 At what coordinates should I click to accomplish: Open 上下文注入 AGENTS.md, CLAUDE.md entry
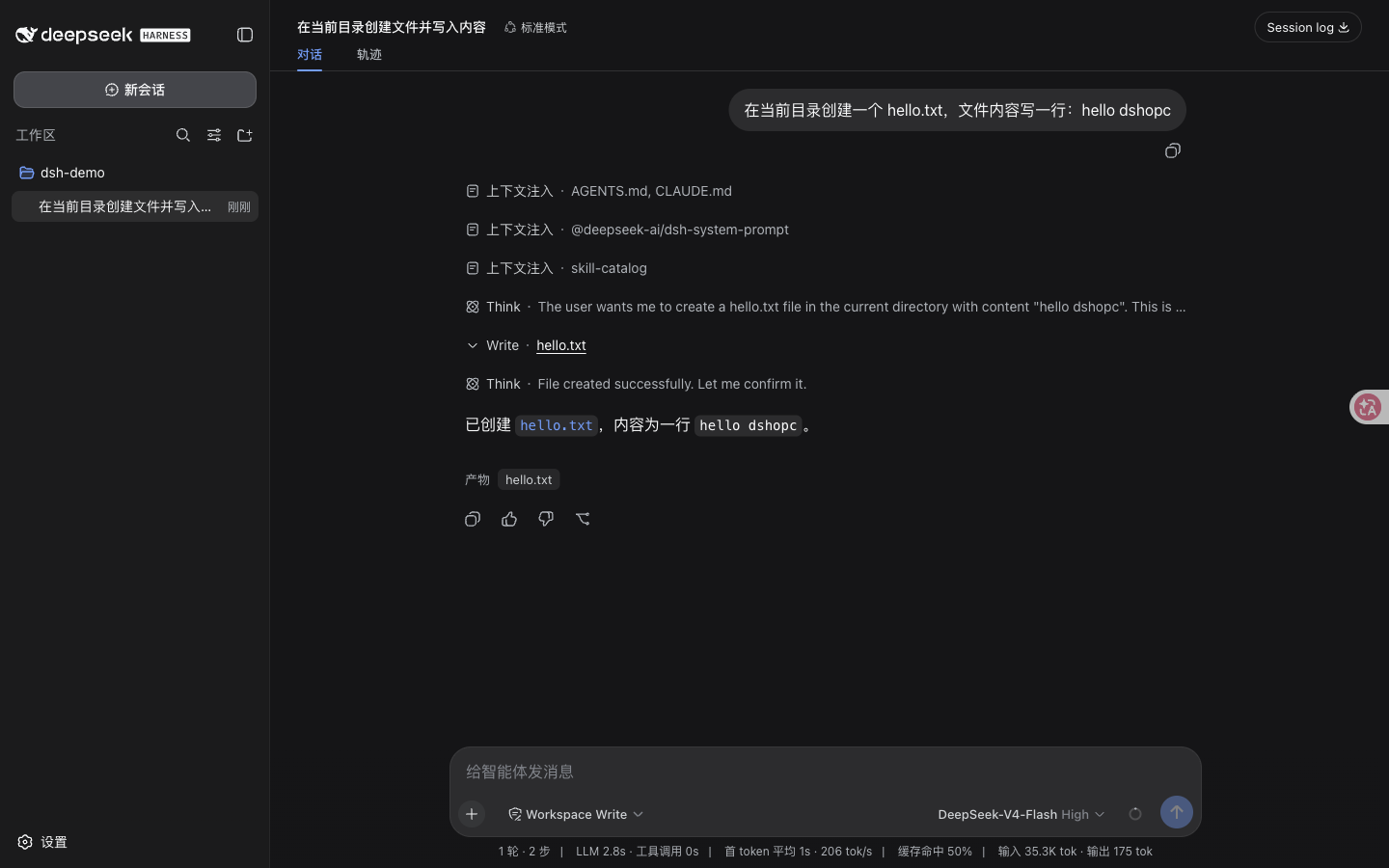click(598, 191)
